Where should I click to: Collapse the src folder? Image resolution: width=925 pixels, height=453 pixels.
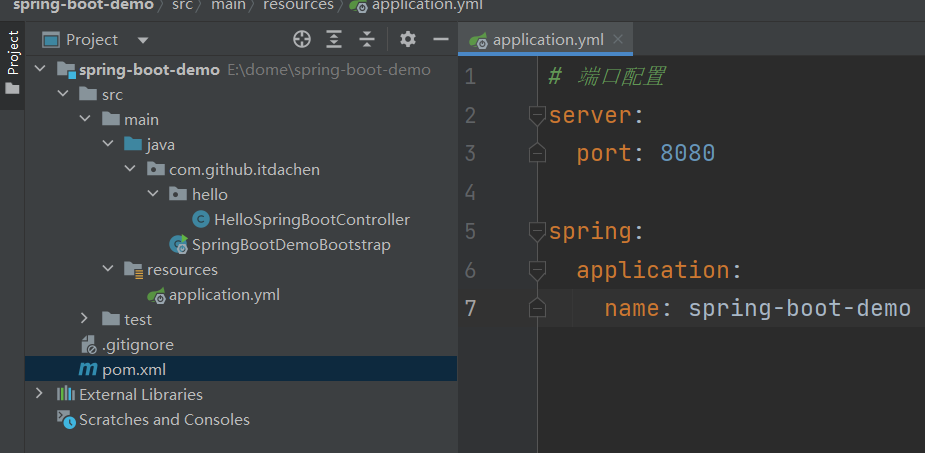pos(63,95)
